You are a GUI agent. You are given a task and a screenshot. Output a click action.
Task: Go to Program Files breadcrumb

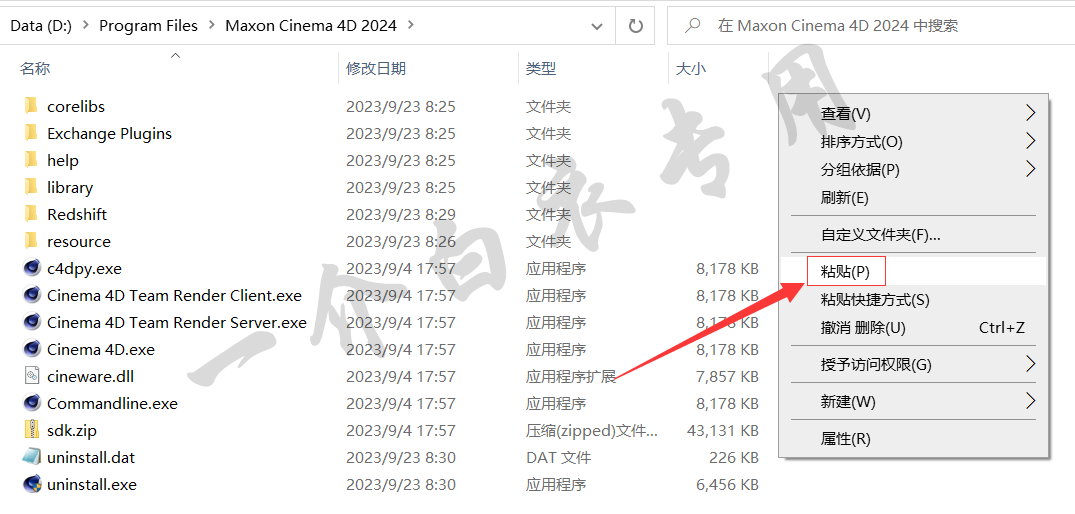(x=149, y=25)
